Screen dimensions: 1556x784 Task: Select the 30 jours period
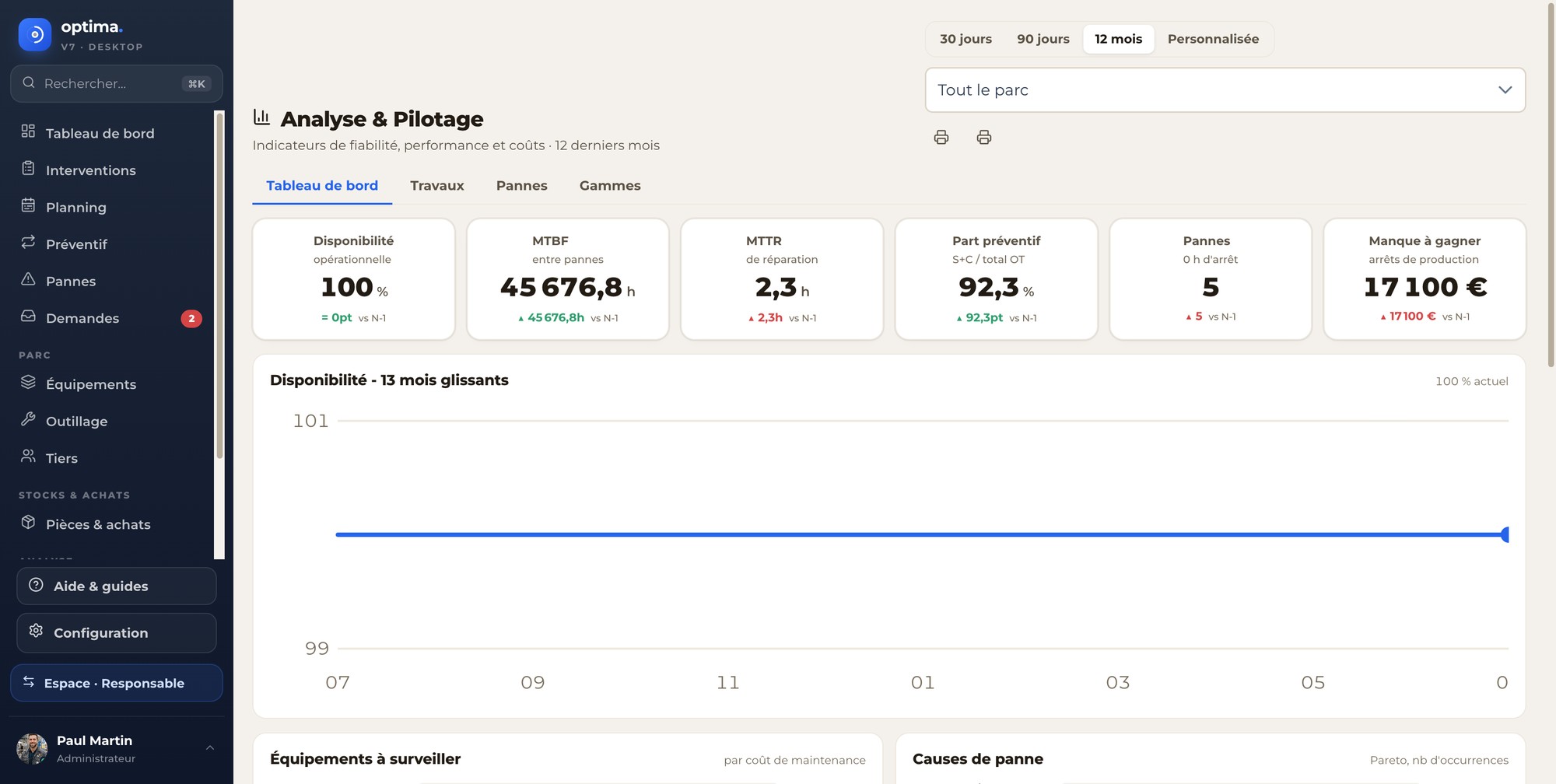click(x=965, y=39)
